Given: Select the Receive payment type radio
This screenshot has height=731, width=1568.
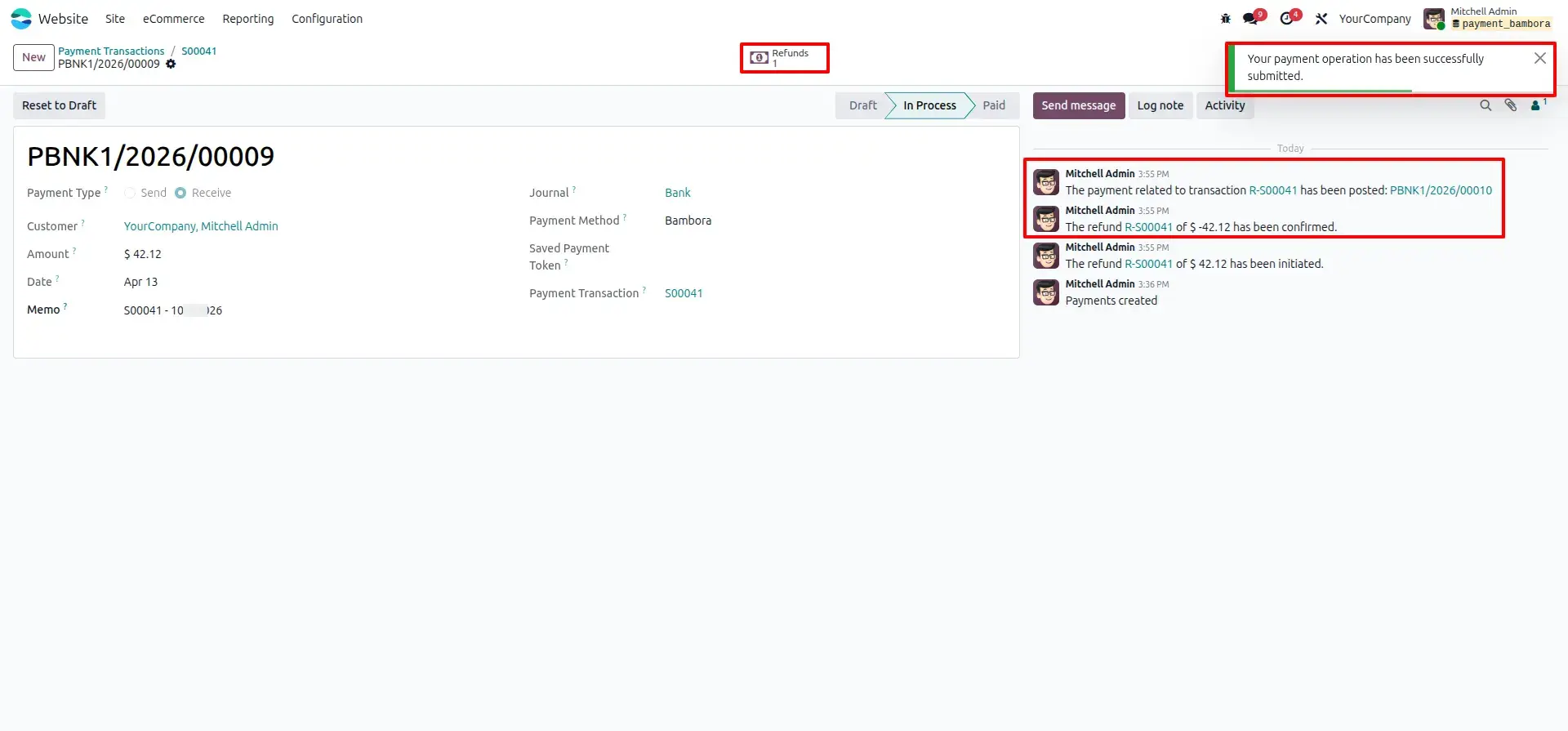Looking at the screenshot, I should [x=180, y=193].
